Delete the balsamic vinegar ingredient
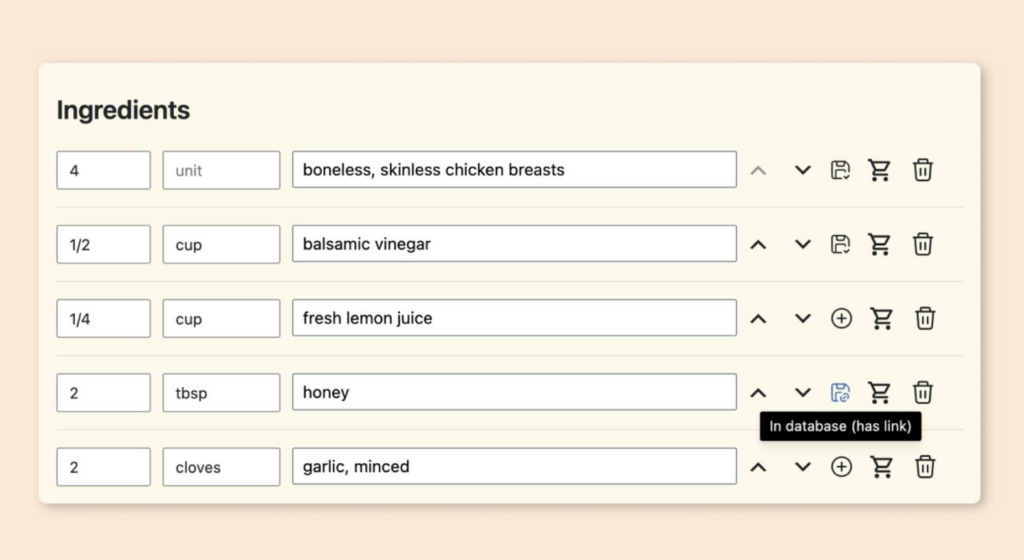This screenshot has height=560, width=1024. [923, 244]
